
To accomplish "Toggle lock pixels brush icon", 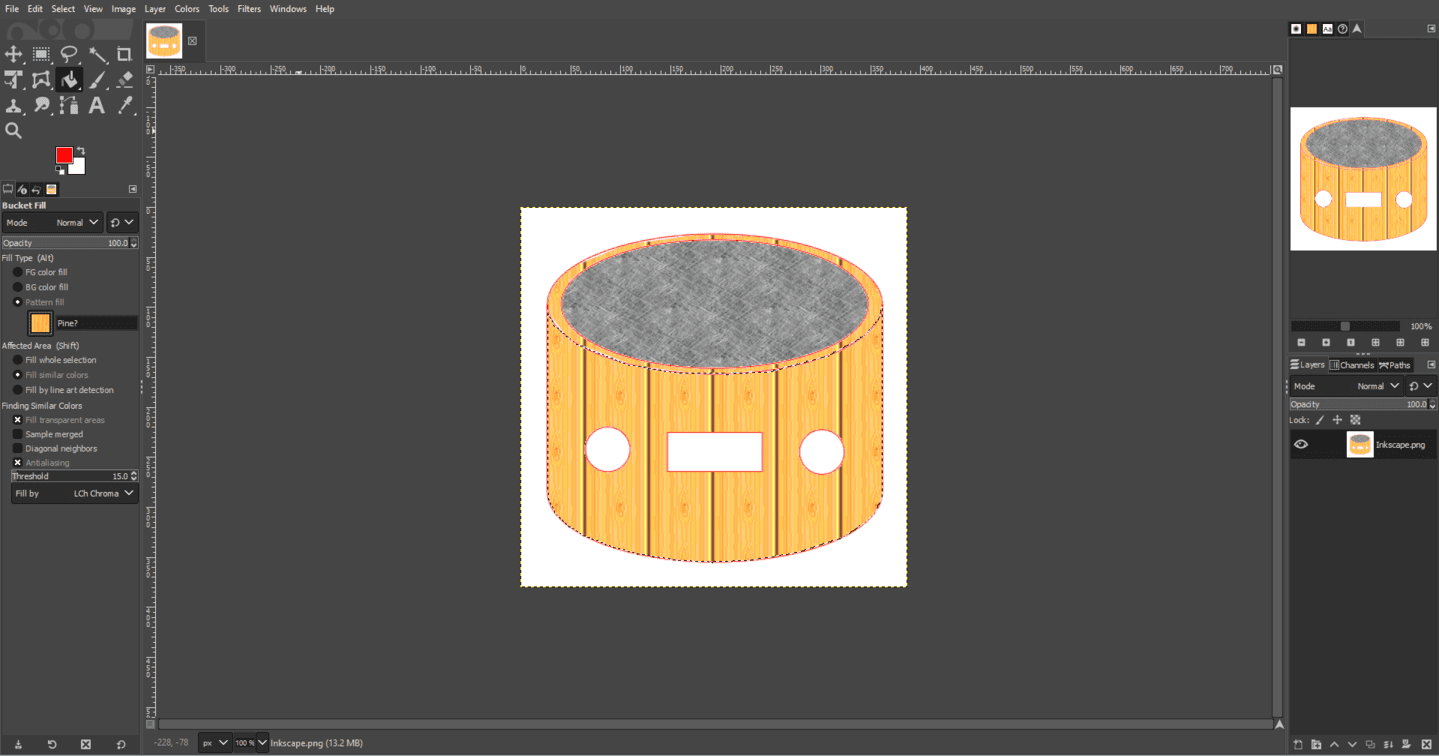I will coord(1320,420).
